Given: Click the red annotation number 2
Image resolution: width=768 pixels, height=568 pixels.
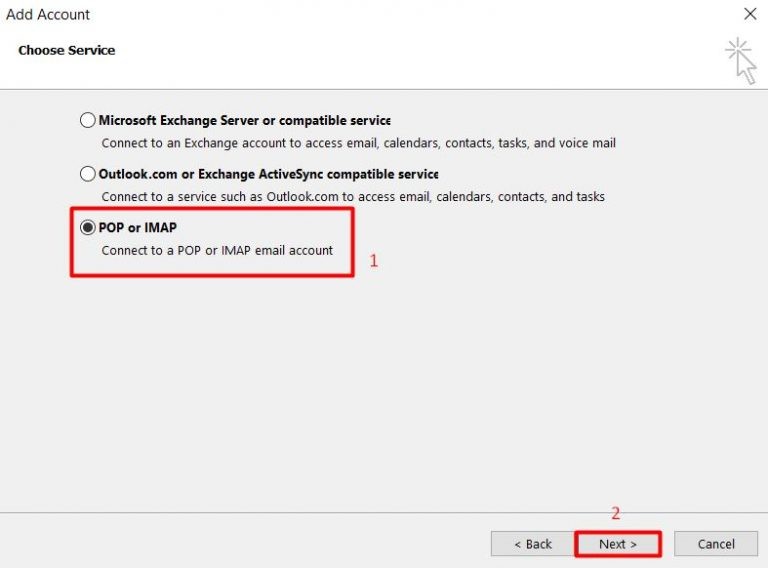Looking at the screenshot, I should pos(615,514).
